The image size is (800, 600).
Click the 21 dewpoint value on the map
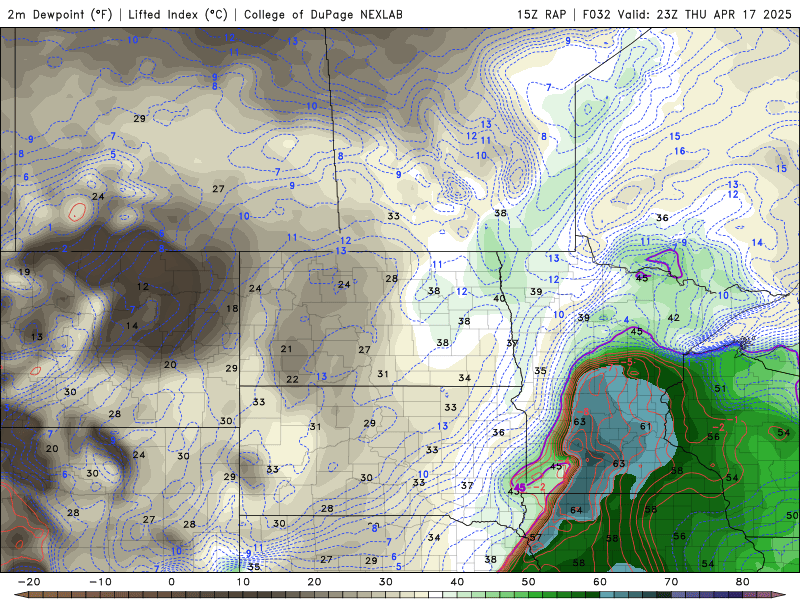286,349
